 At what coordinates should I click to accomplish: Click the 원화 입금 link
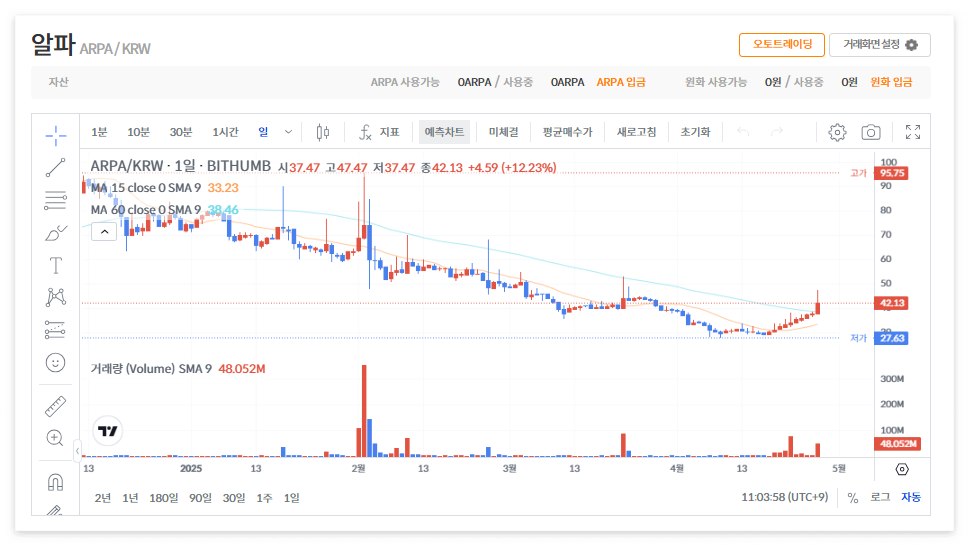[x=891, y=82]
